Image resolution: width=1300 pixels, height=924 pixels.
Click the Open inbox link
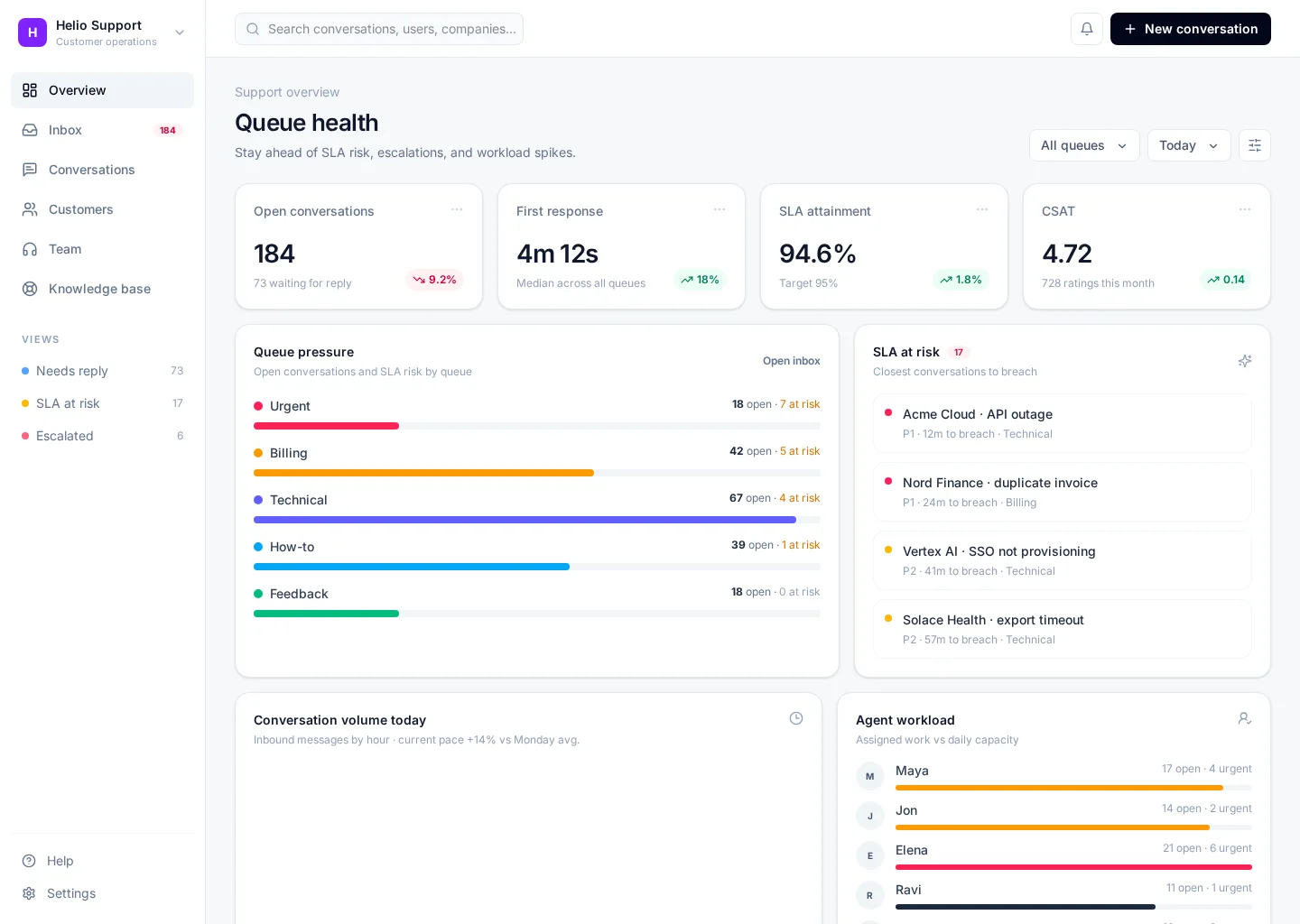[792, 361]
